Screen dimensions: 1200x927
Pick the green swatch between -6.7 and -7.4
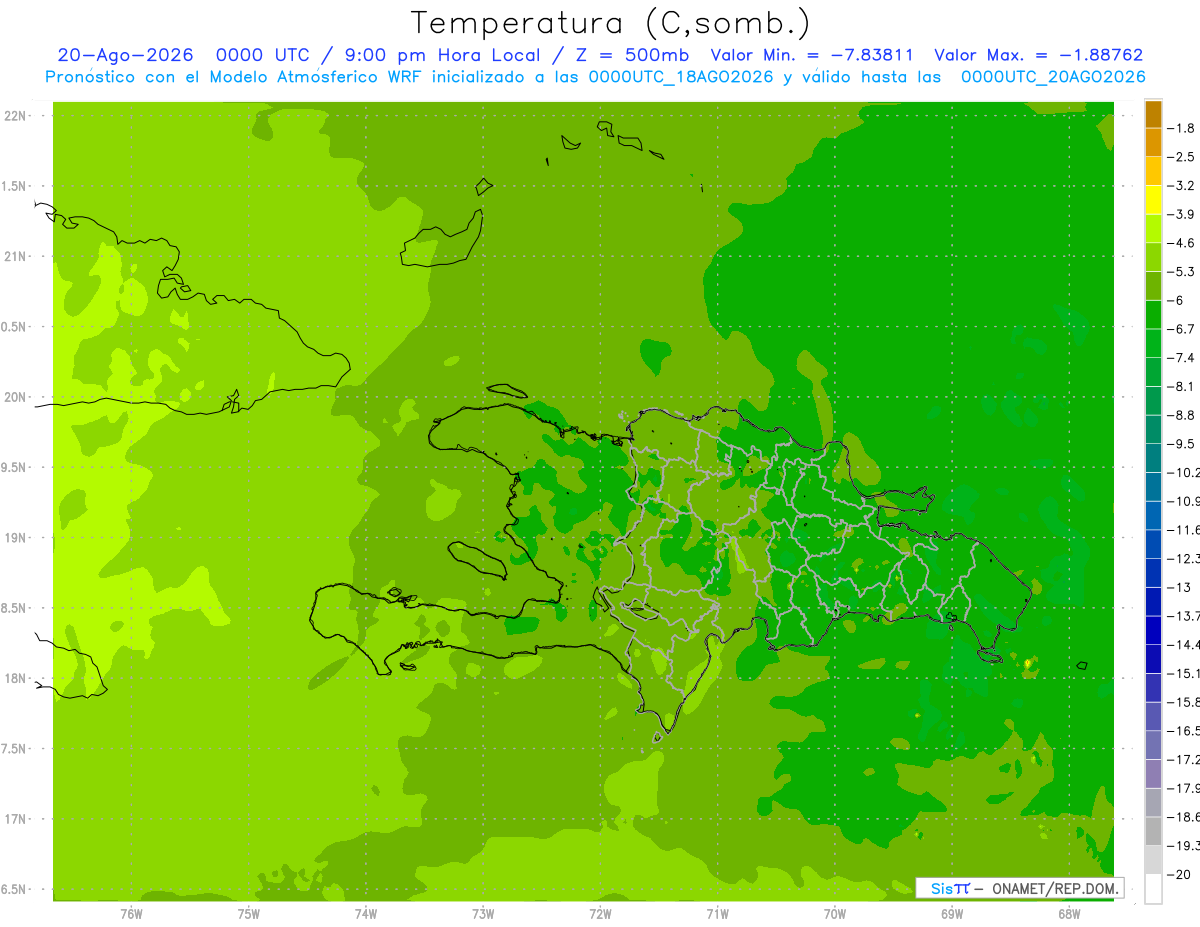tap(1153, 343)
